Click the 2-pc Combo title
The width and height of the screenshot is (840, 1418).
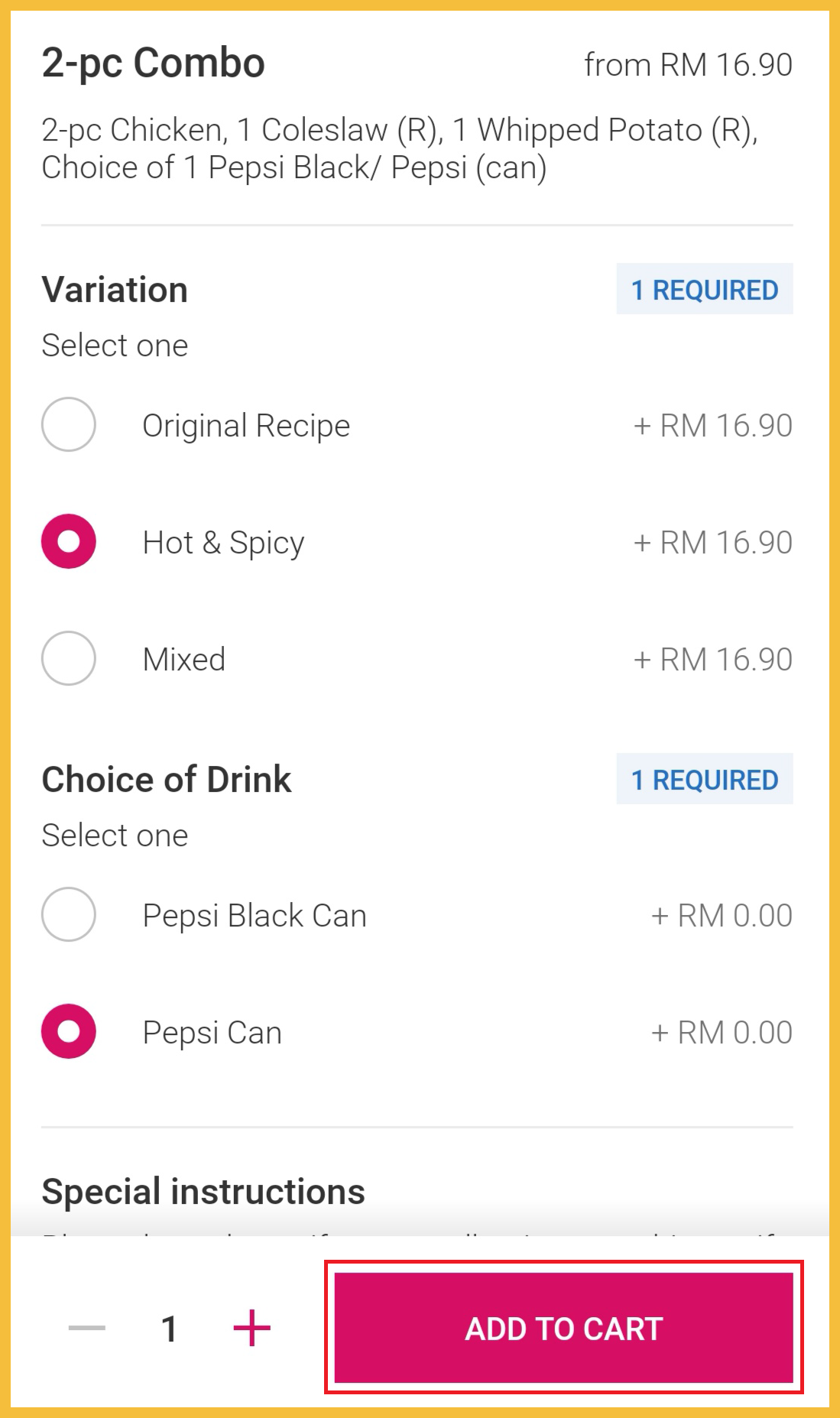coord(153,63)
